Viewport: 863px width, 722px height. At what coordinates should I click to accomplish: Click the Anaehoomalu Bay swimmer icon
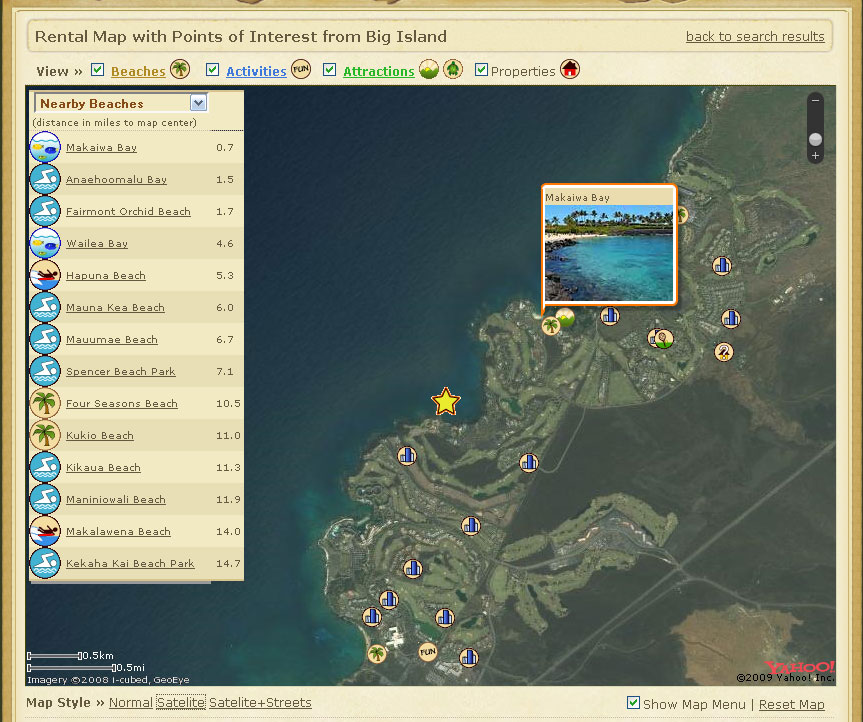[45, 179]
